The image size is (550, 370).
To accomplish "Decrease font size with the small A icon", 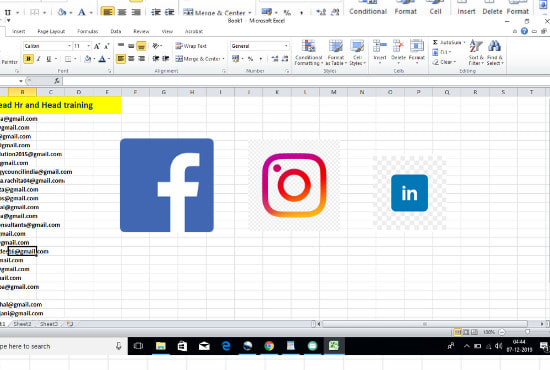I will (x=107, y=46).
